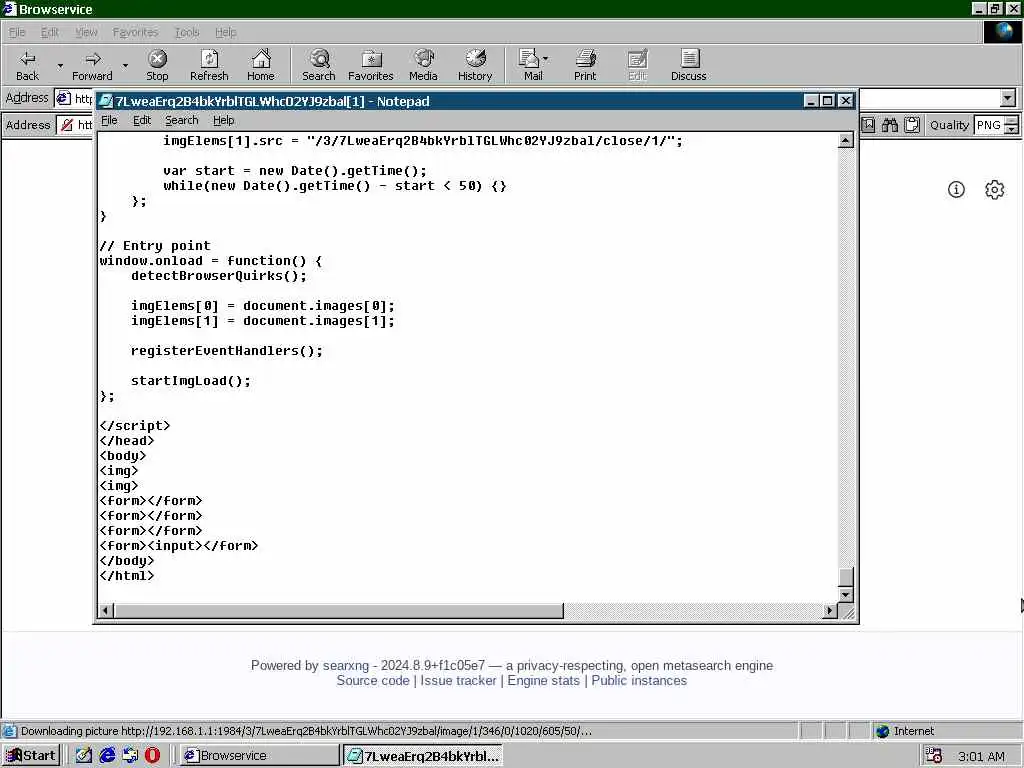1024x768 pixels.
Task: Click the system tray scheduler icon
Action: click(x=934, y=756)
